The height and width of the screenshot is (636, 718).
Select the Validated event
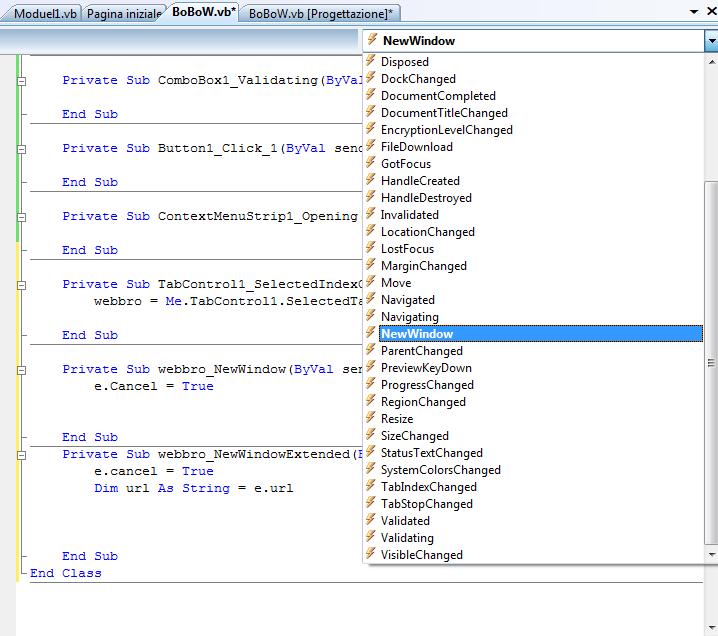click(405, 521)
